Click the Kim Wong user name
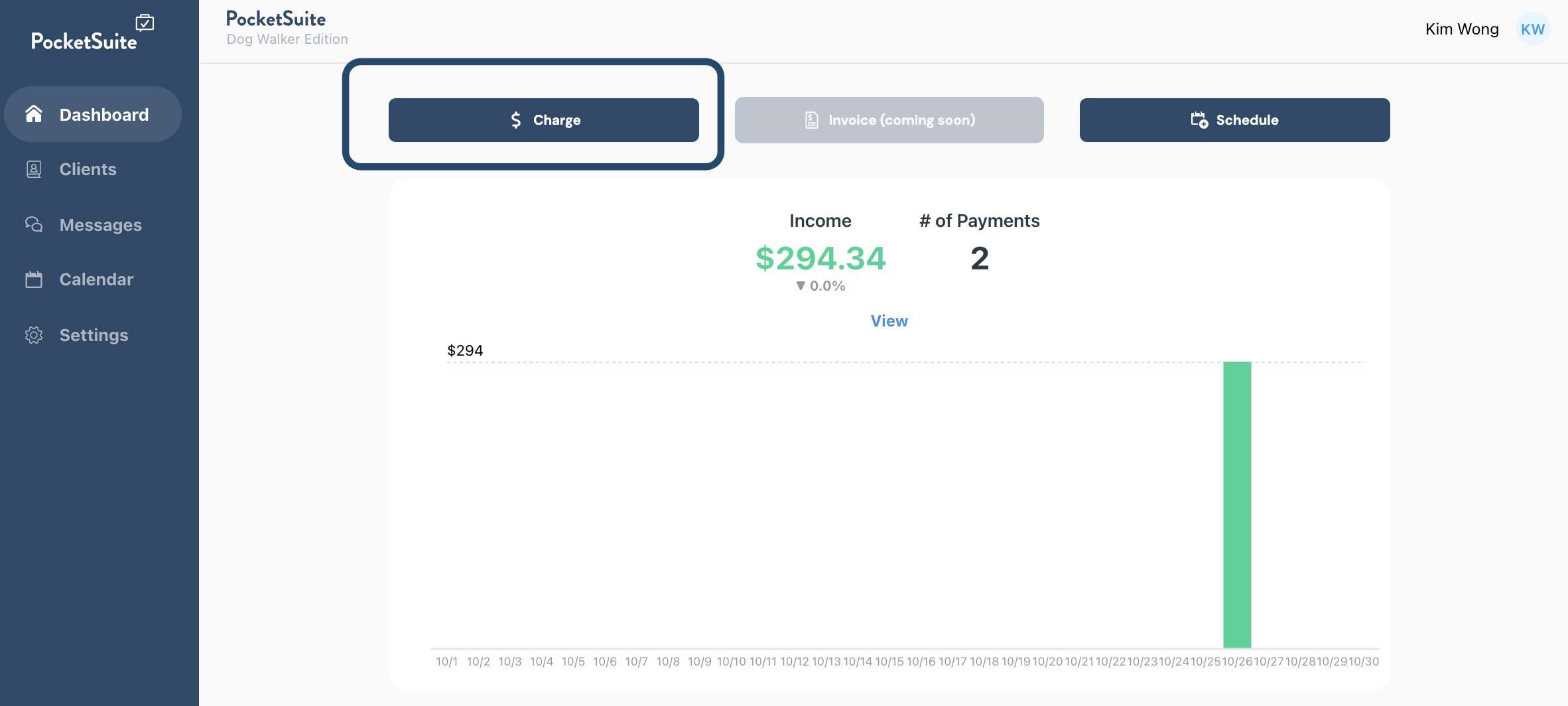Viewport: 1568px width, 706px height. coord(1462,29)
